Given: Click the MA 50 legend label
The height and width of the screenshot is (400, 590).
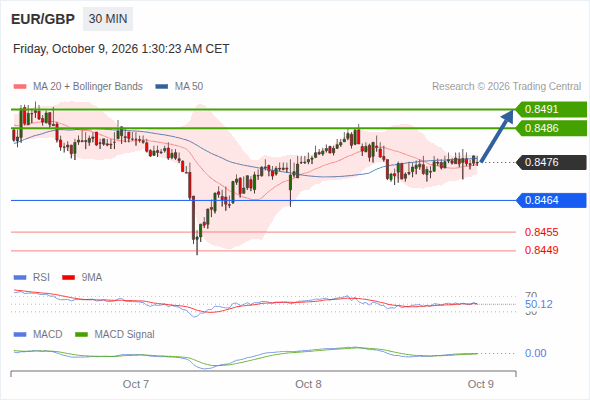Looking at the screenshot, I should click(189, 87).
